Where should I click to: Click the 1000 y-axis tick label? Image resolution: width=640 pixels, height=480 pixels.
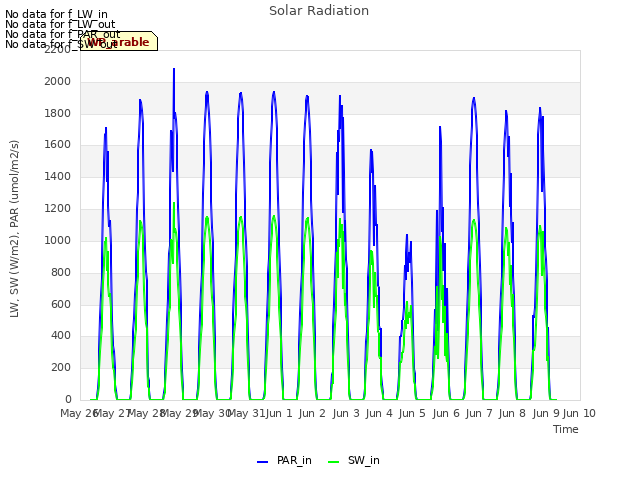pos(58,240)
